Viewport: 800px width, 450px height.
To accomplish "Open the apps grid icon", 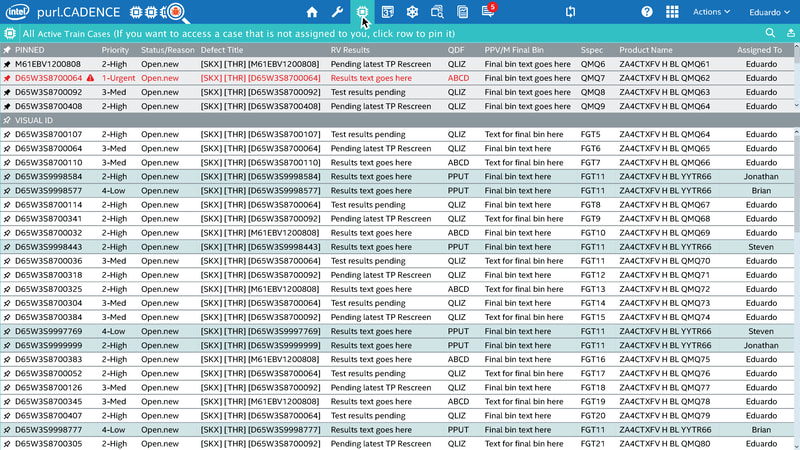I will click(x=672, y=12).
